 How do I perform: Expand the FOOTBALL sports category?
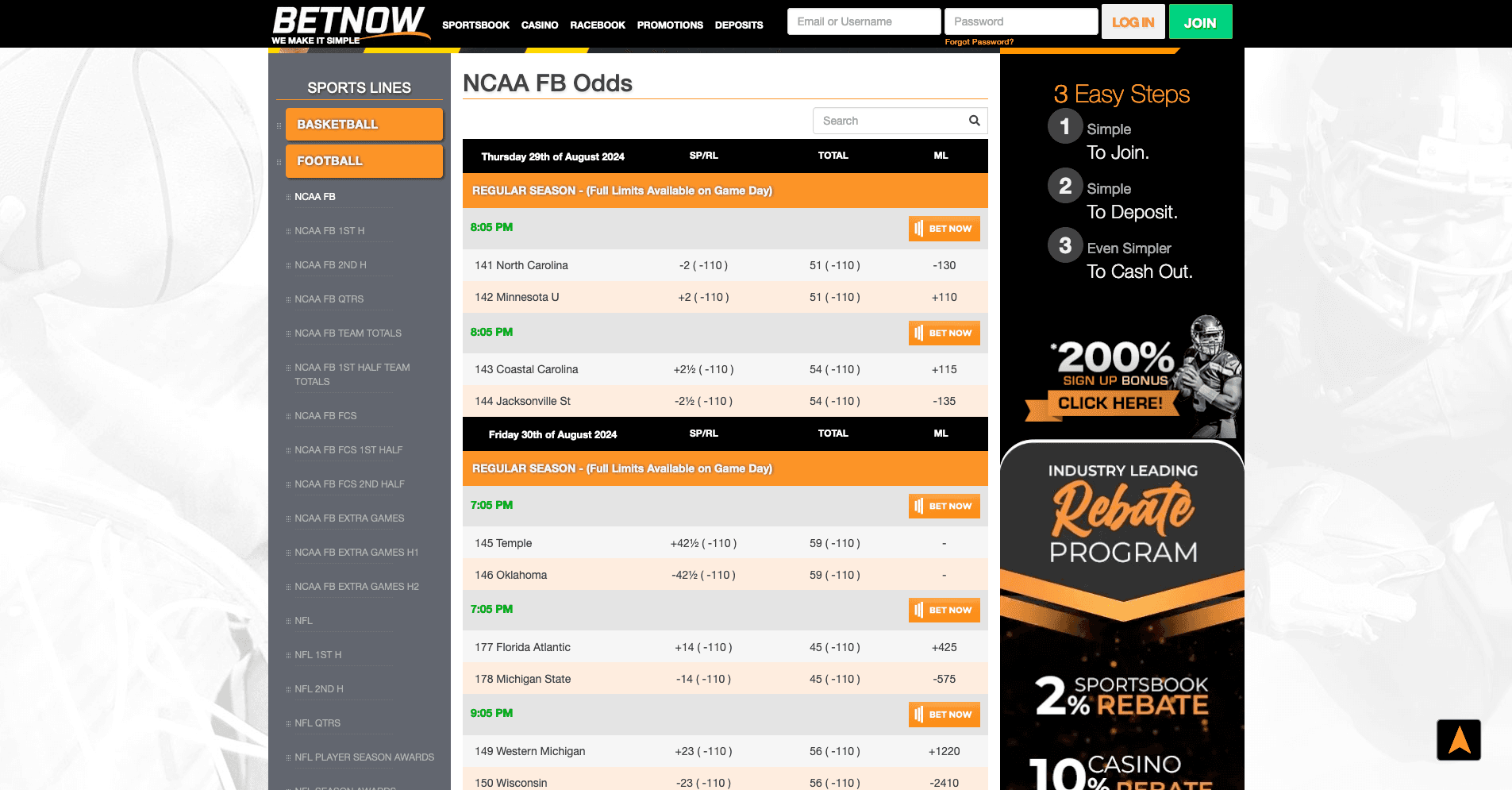[364, 161]
